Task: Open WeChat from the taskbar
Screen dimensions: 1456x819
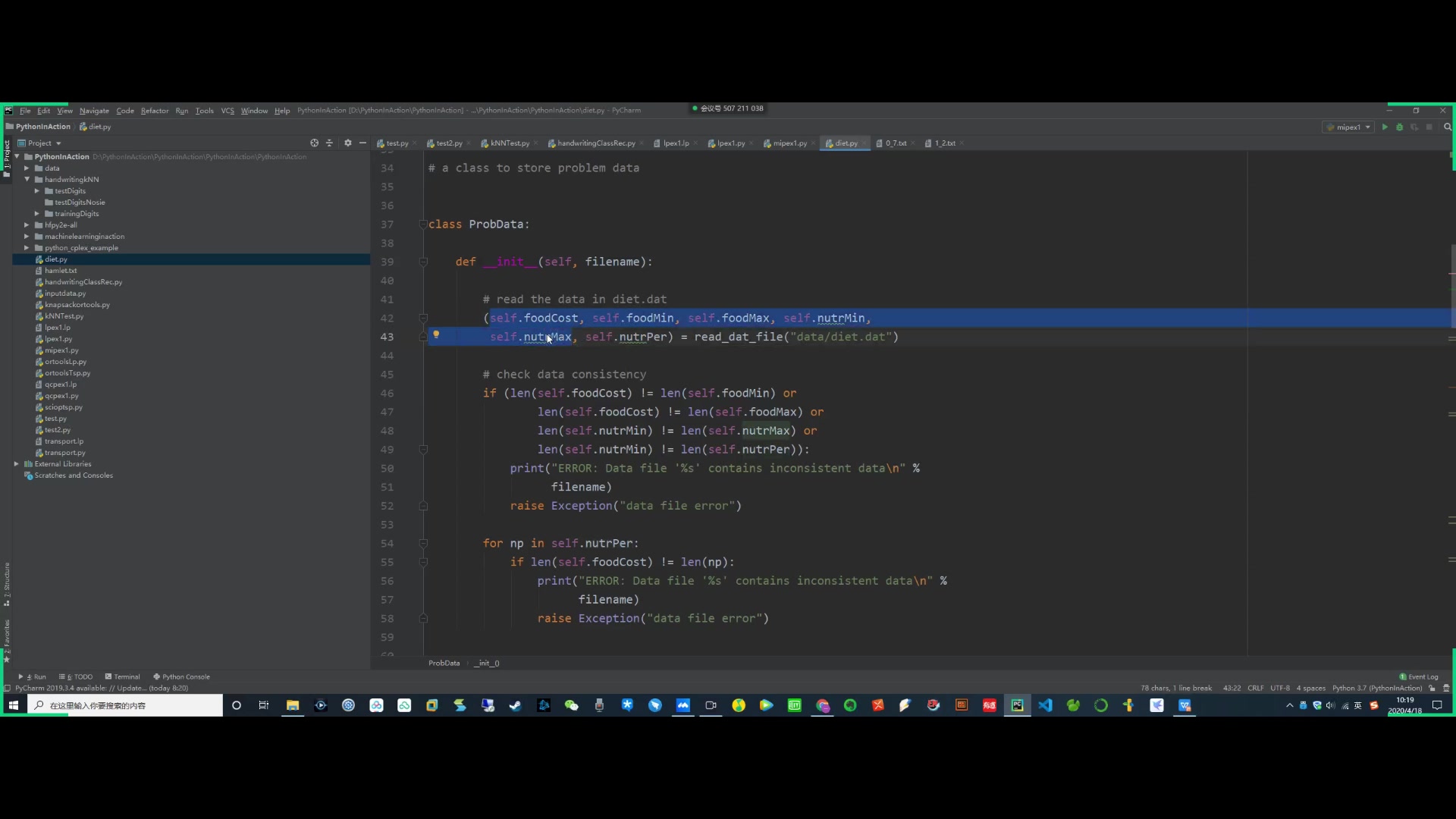Action: tap(572, 705)
